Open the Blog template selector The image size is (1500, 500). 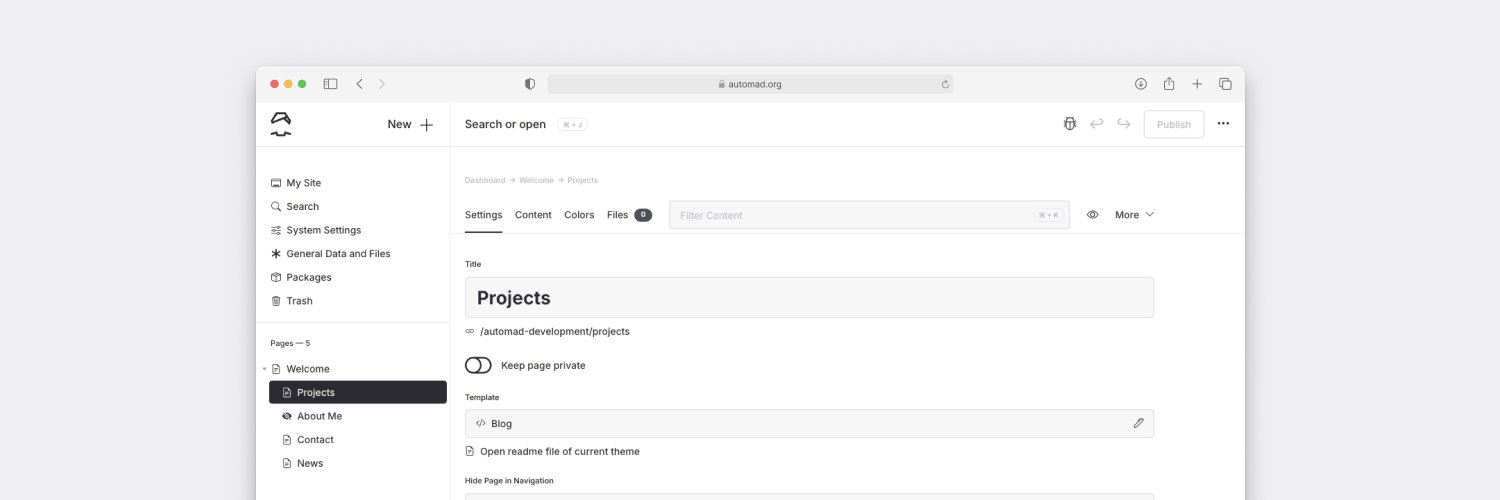(x=809, y=423)
